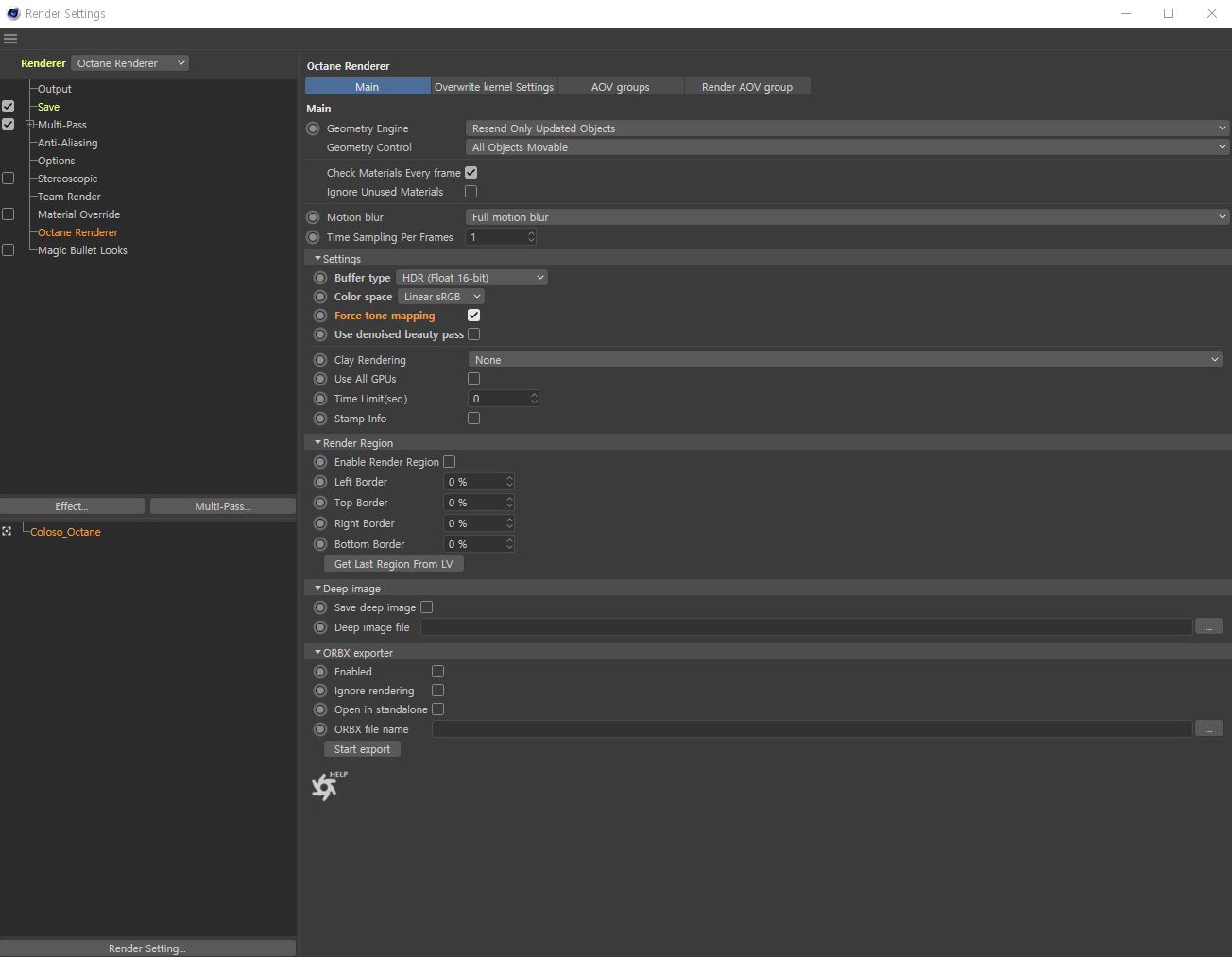This screenshot has height=957, width=1232.
Task: Enable Material Override checkbox
Action: (8, 214)
